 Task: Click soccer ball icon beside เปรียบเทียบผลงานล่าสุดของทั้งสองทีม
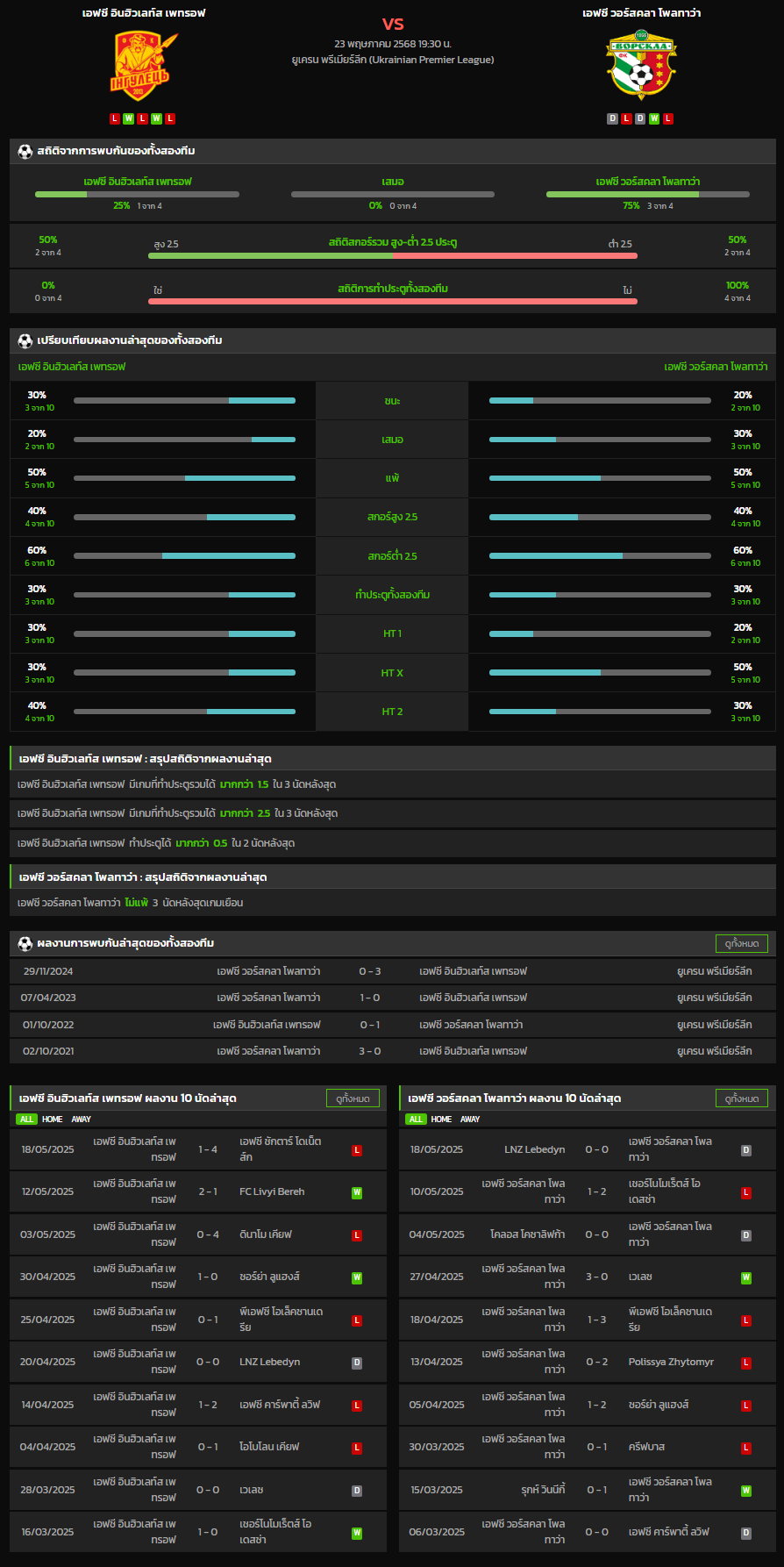25,340
